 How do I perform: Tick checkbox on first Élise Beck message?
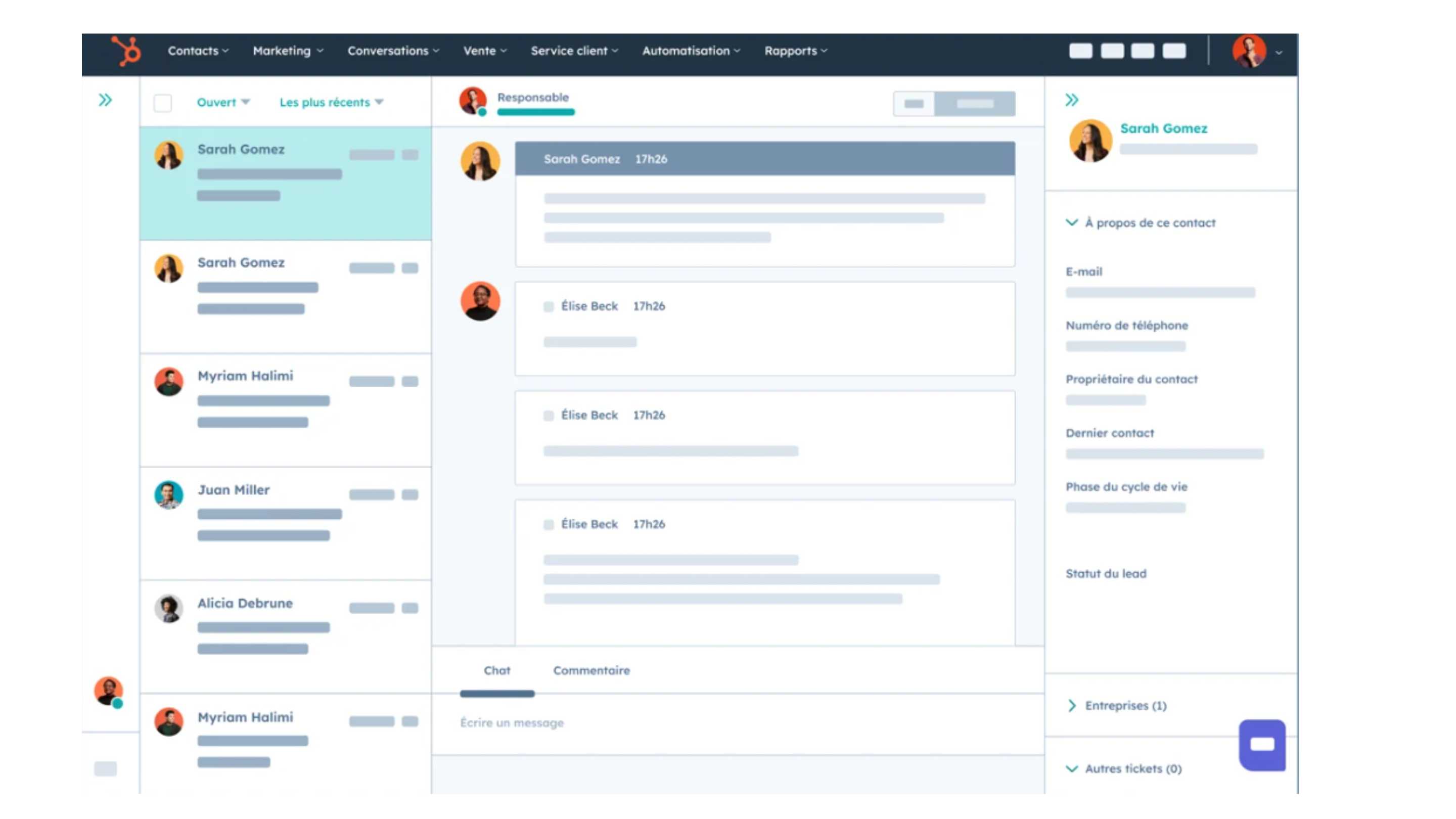pyautogui.click(x=548, y=306)
